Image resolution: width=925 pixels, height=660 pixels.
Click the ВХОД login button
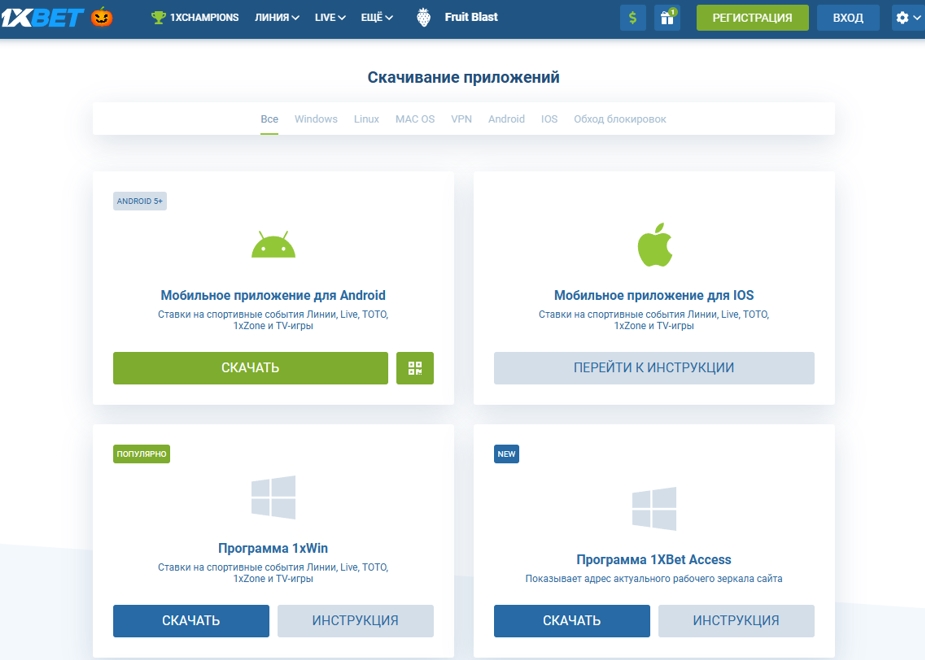pyautogui.click(x=848, y=18)
